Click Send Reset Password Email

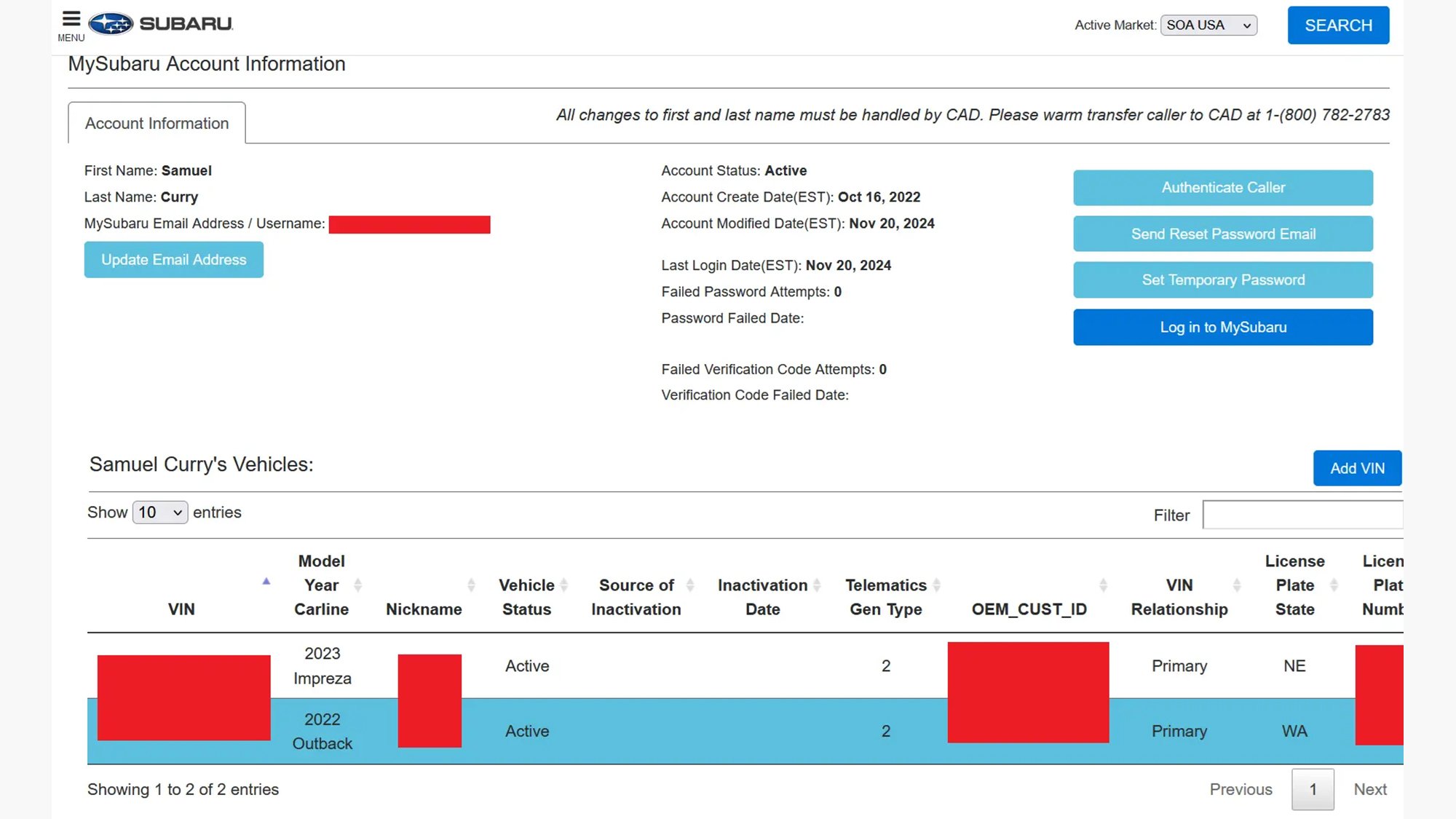pyautogui.click(x=1223, y=234)
